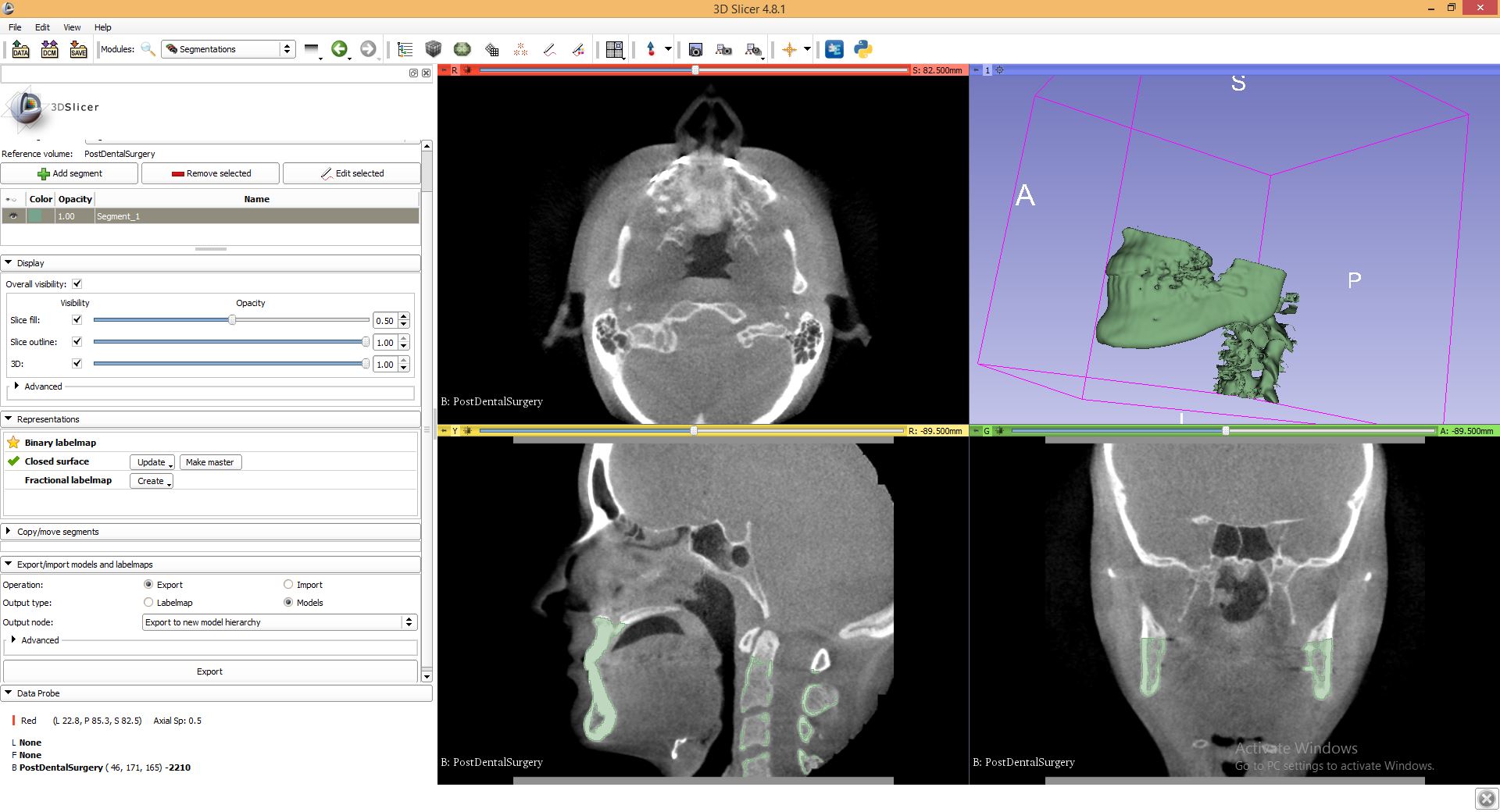Open the View menu
Image resolution: width=1500 pixels, height=812 pixels.
[72, 27]
